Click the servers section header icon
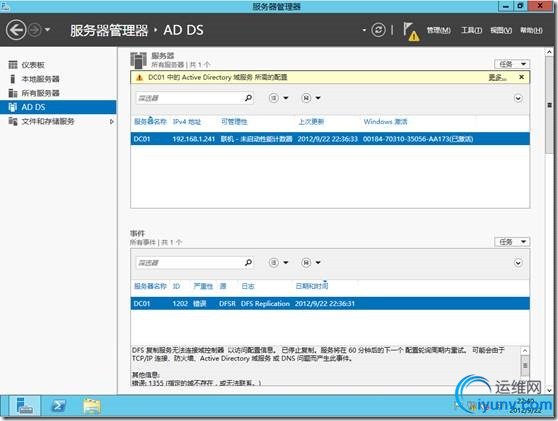This screenshot has width=558, height=421. (x=138, y=60)
